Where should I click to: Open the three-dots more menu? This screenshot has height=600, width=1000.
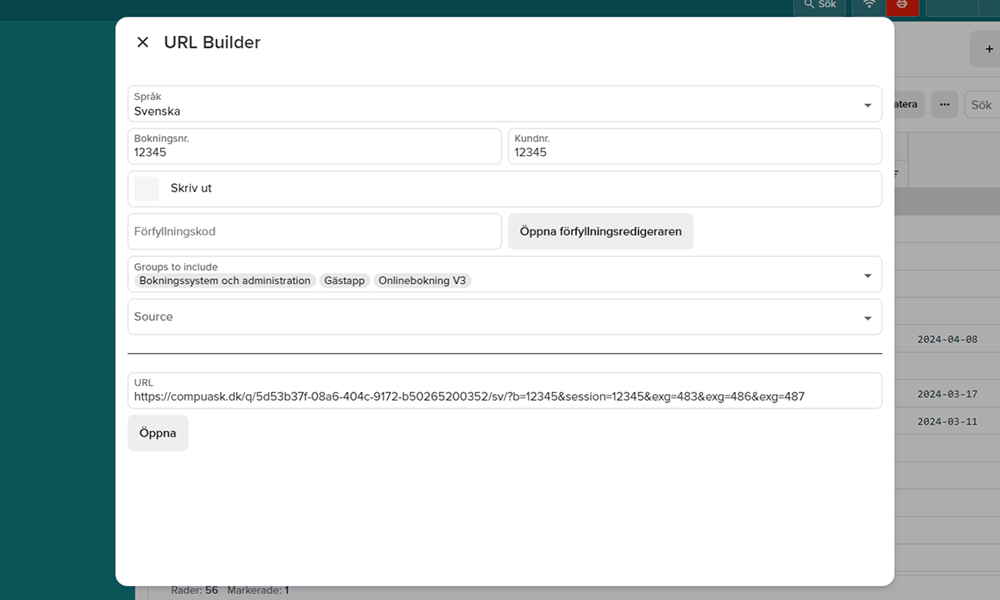click(x=945, y=105)
